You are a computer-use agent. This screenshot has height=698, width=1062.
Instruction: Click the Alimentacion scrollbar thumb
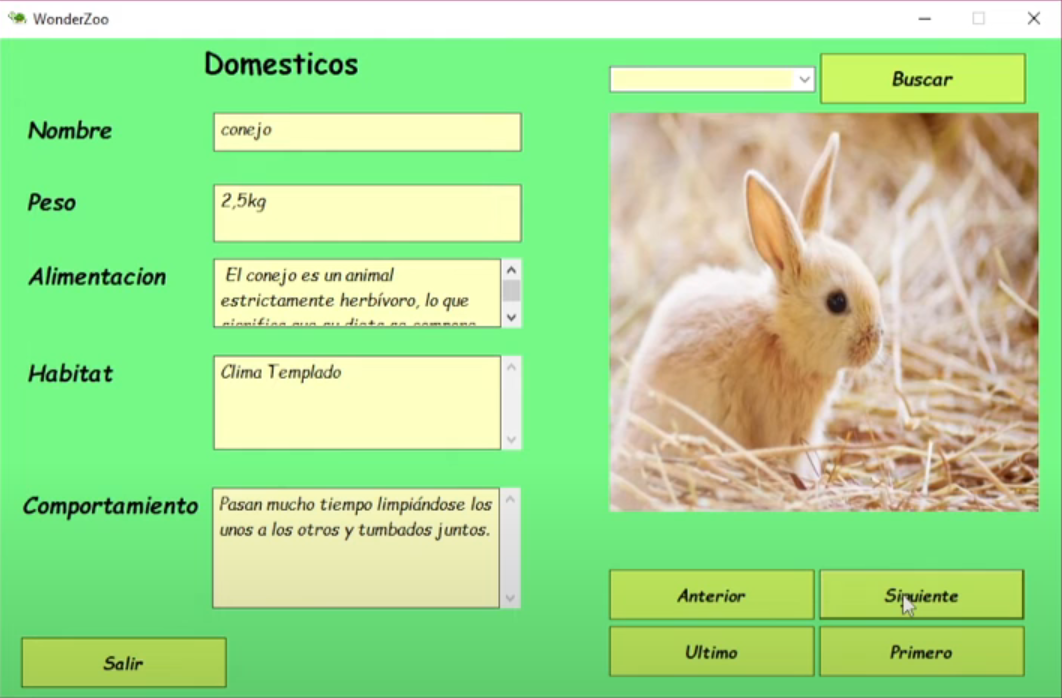click(x=511, y=292)
